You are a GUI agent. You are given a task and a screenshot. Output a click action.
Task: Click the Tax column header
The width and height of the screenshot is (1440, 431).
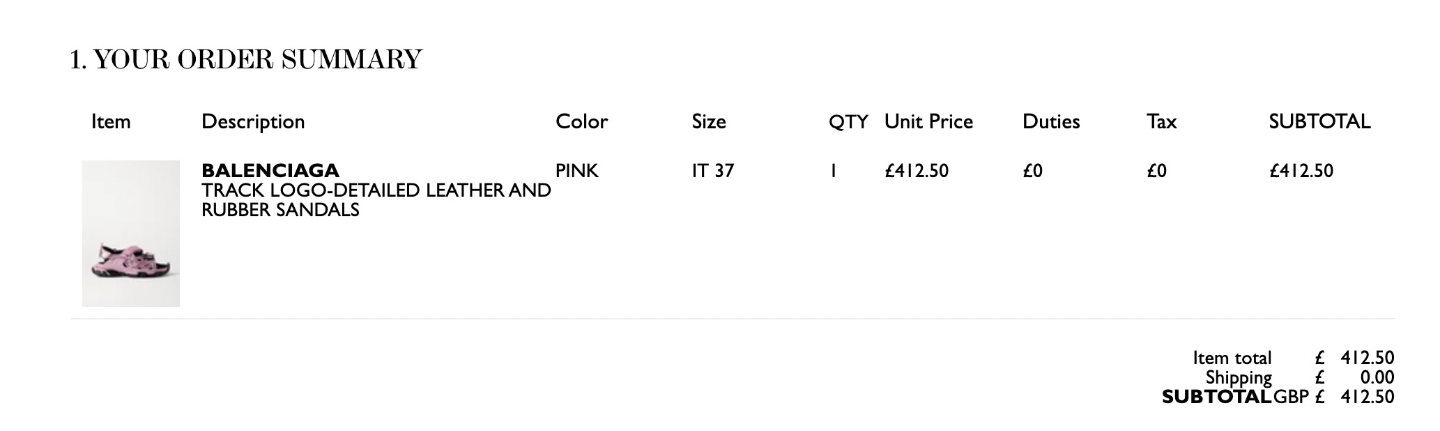tap(1161, 122)
